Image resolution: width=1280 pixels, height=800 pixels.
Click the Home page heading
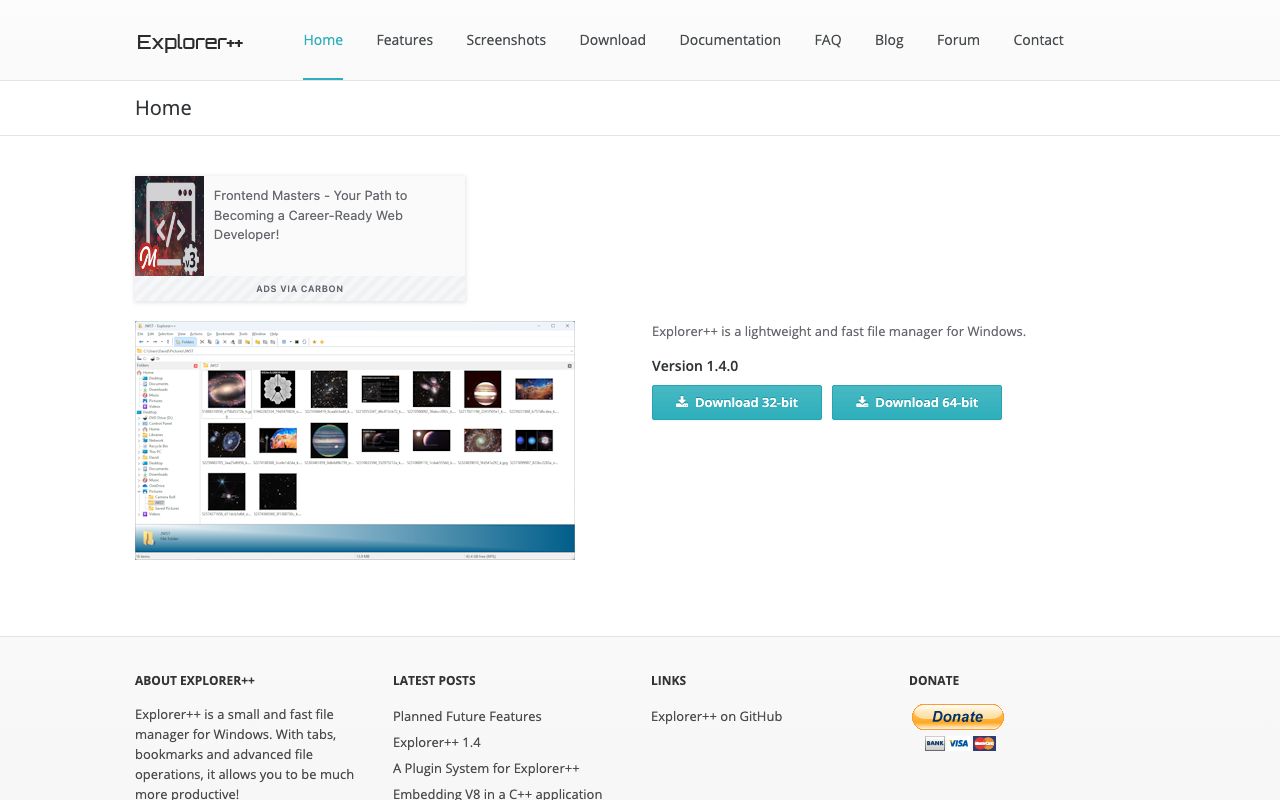[163, 108]
